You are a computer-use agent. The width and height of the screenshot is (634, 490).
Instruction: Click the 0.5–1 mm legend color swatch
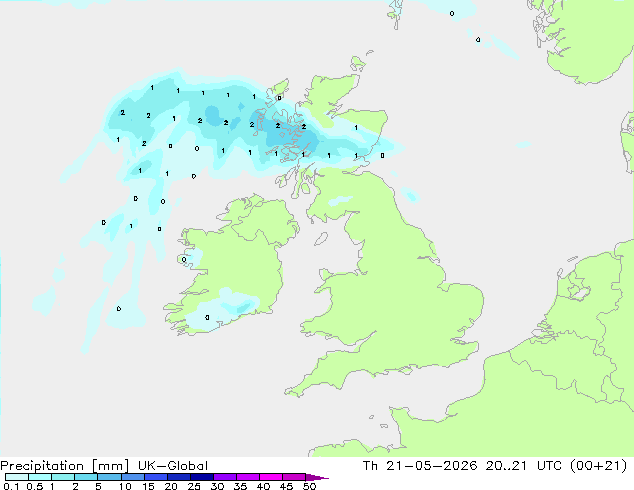point(40,477)
